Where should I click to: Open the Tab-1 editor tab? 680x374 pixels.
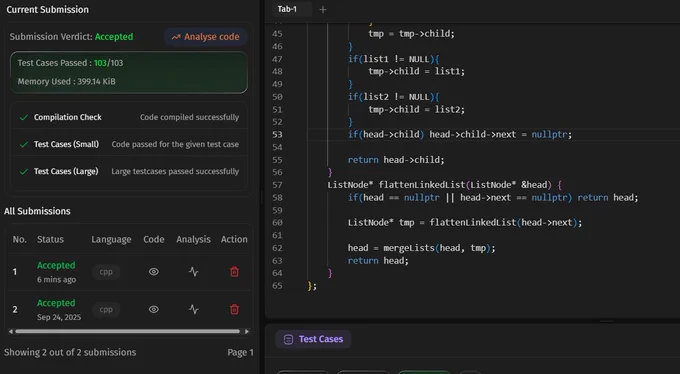pyautogui.click(x=291, y=9)
